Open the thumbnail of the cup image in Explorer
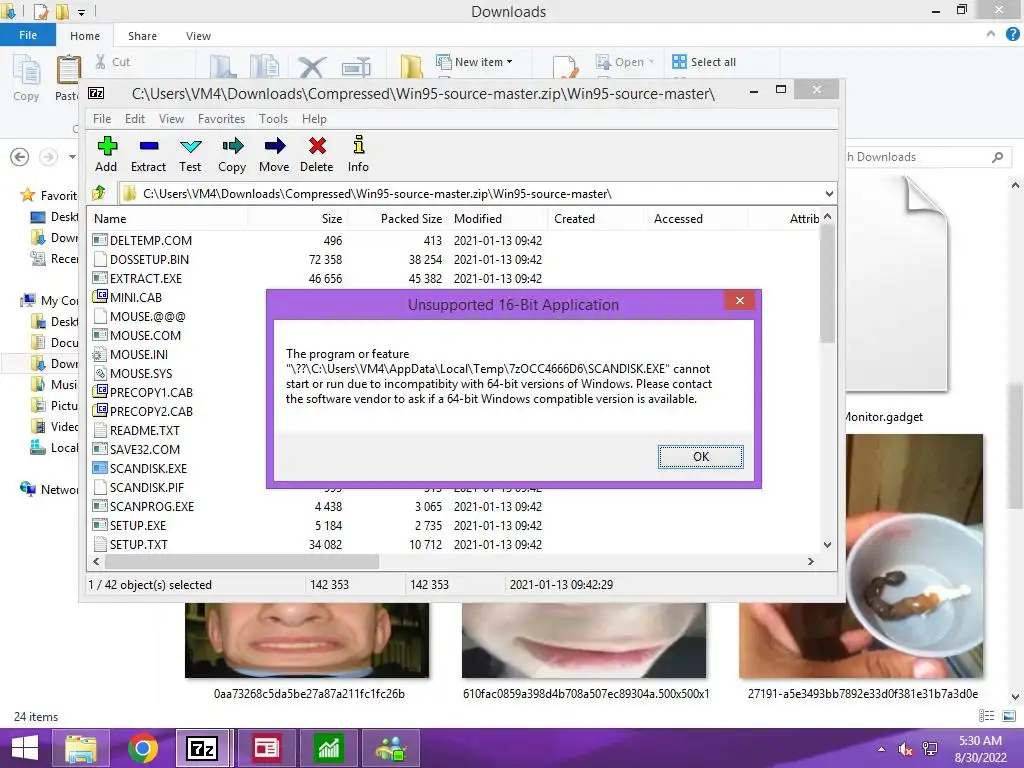Image resolution: width=1024 pixels, height=768 pixels. tap(915, 556)
